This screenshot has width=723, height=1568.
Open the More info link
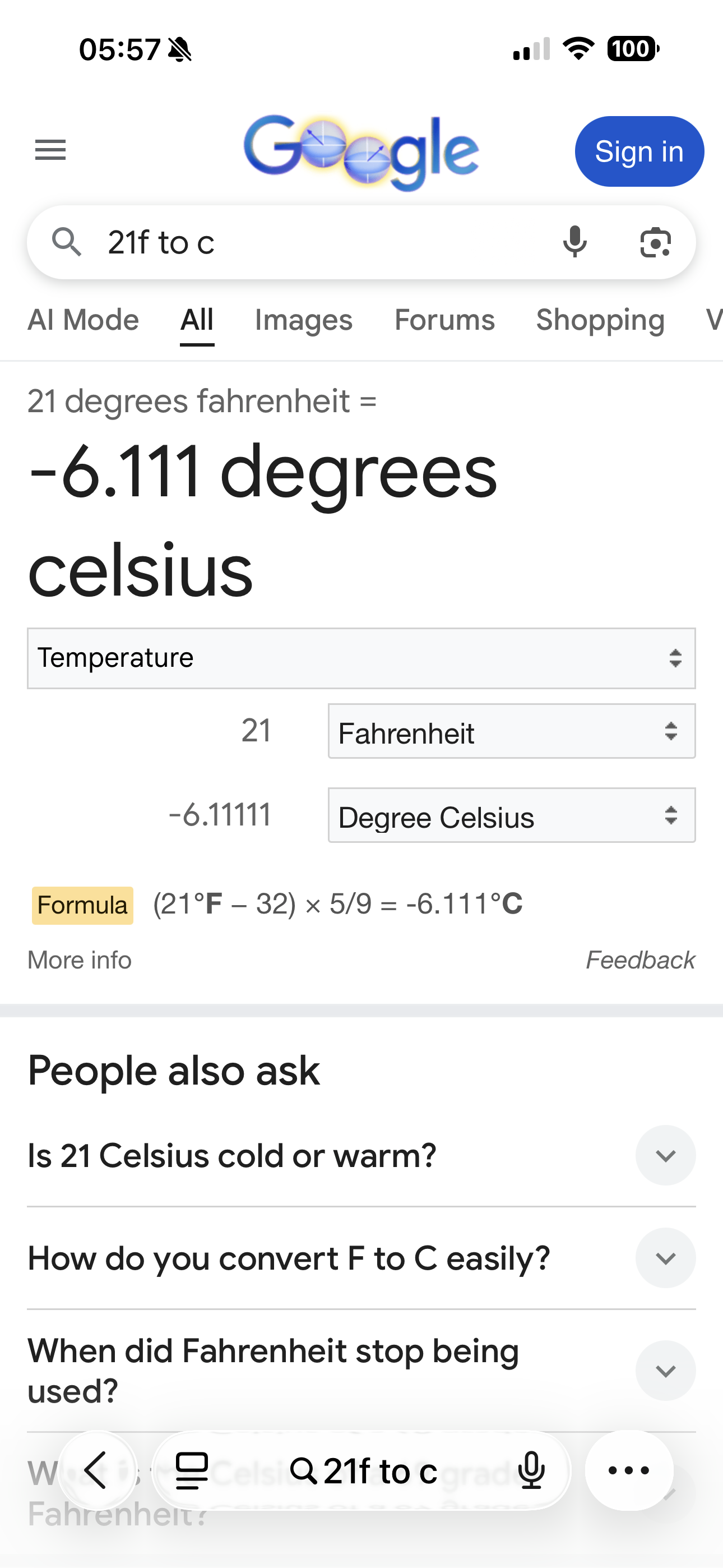[x=80, y=960]
